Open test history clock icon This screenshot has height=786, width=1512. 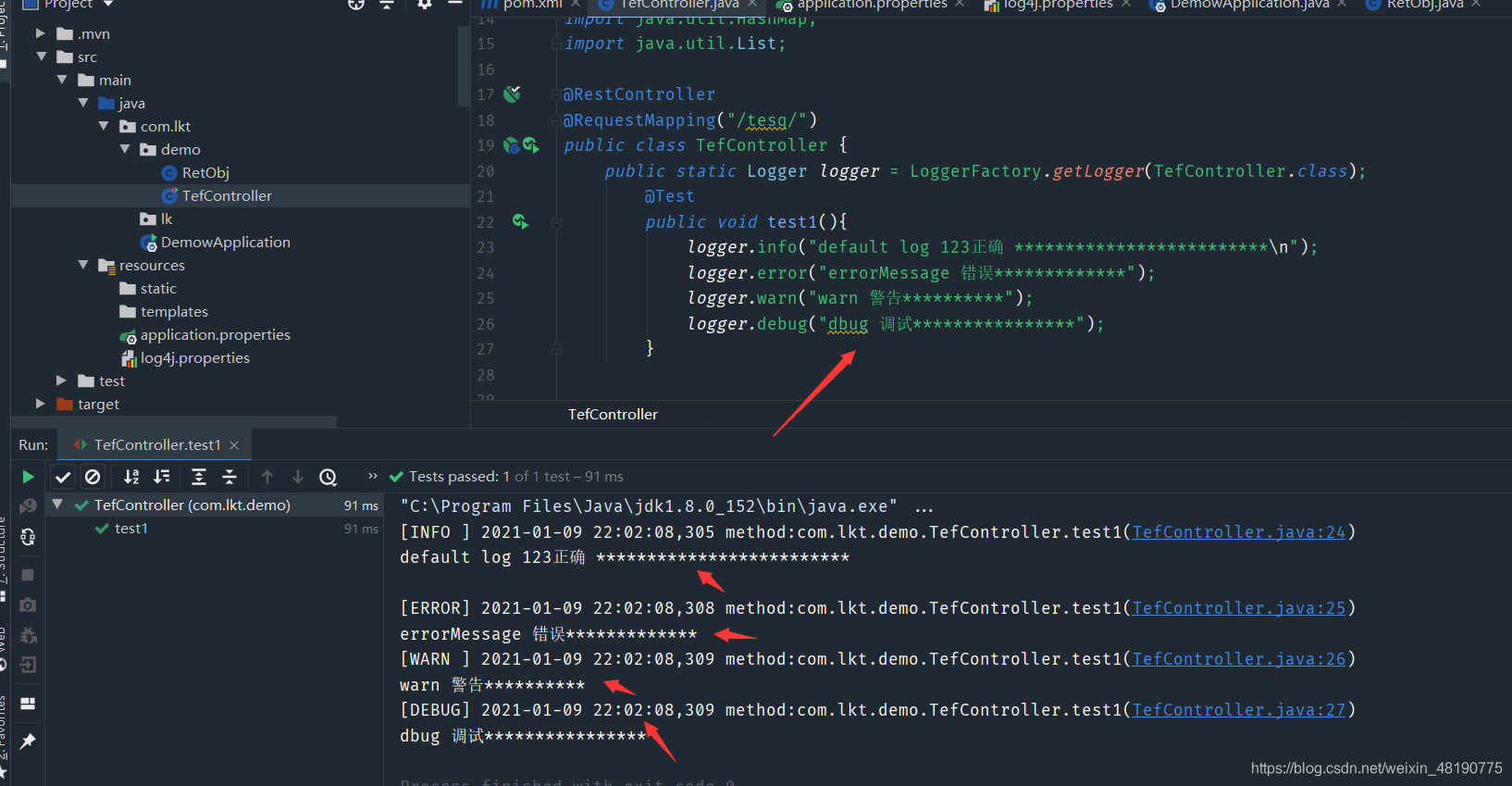[328, 477]
